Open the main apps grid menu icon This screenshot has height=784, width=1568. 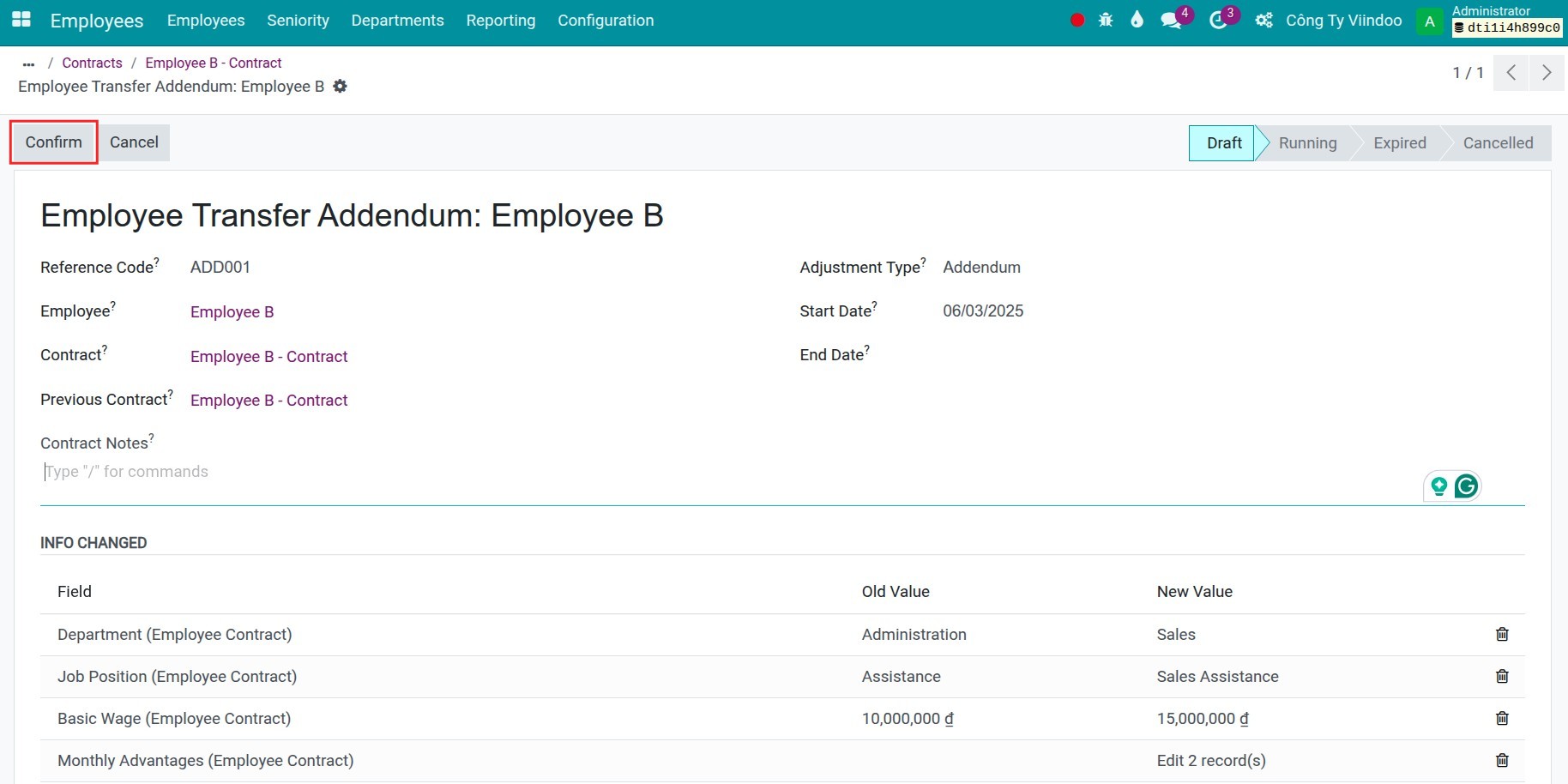21,19
